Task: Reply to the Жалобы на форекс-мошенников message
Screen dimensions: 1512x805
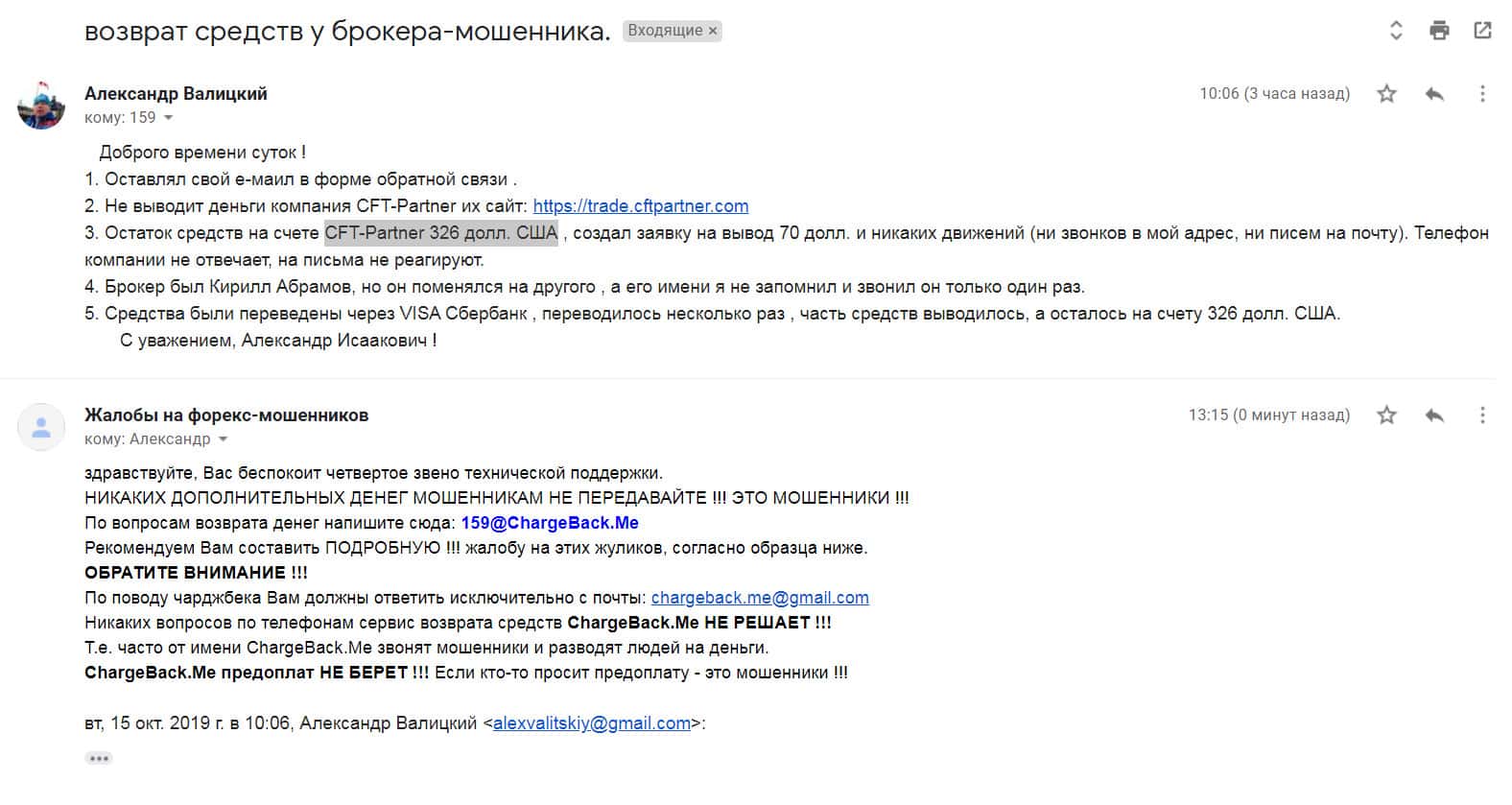Action: click(1434, 415)
